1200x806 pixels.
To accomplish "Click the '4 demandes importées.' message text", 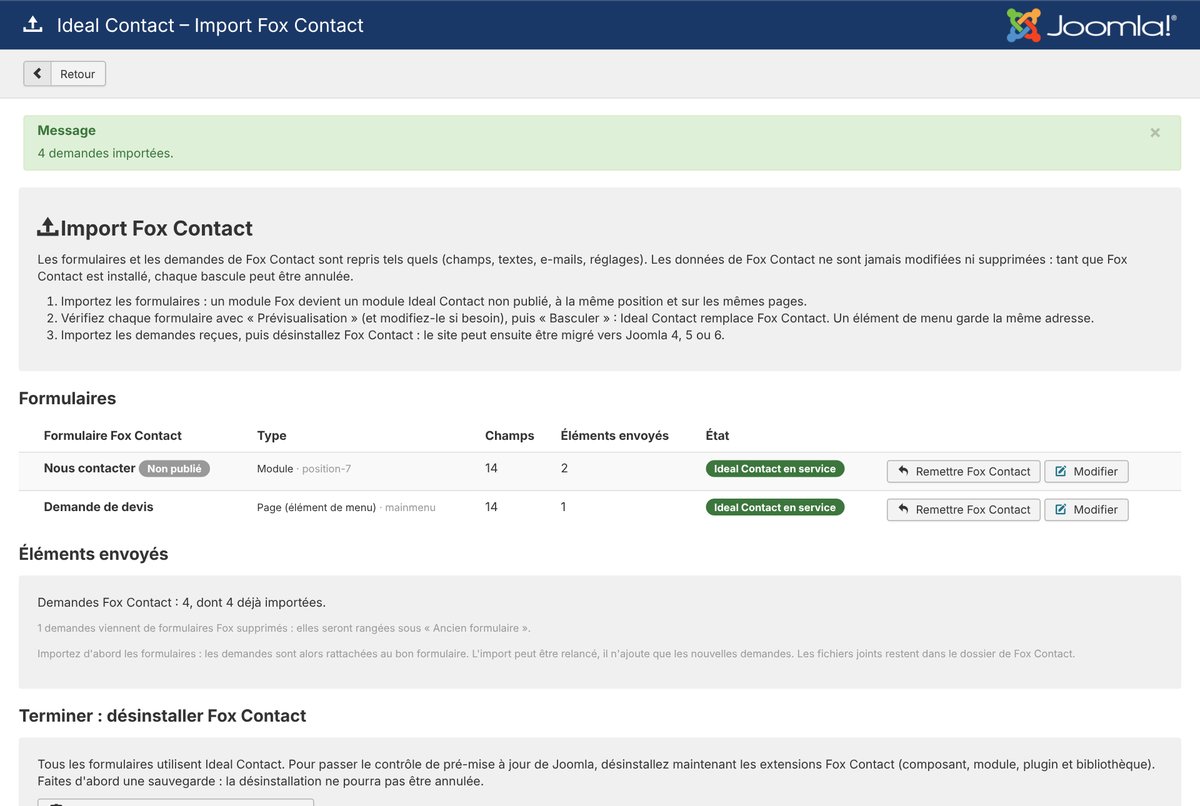I will click(105, 153).
